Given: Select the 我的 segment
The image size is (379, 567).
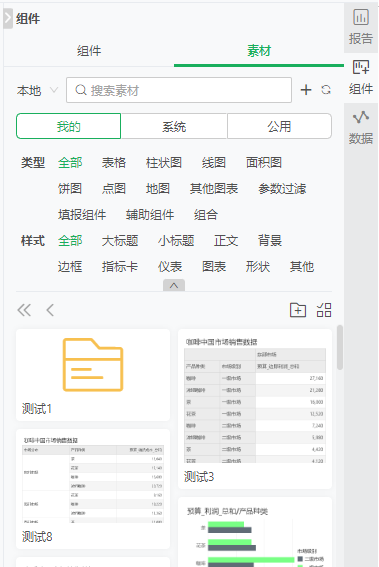Looking at the screenshot, I should pos(68,126).
